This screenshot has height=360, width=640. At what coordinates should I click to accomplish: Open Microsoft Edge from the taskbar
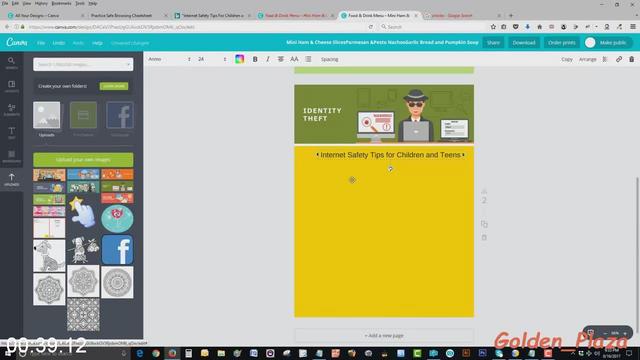coord(140,353)
